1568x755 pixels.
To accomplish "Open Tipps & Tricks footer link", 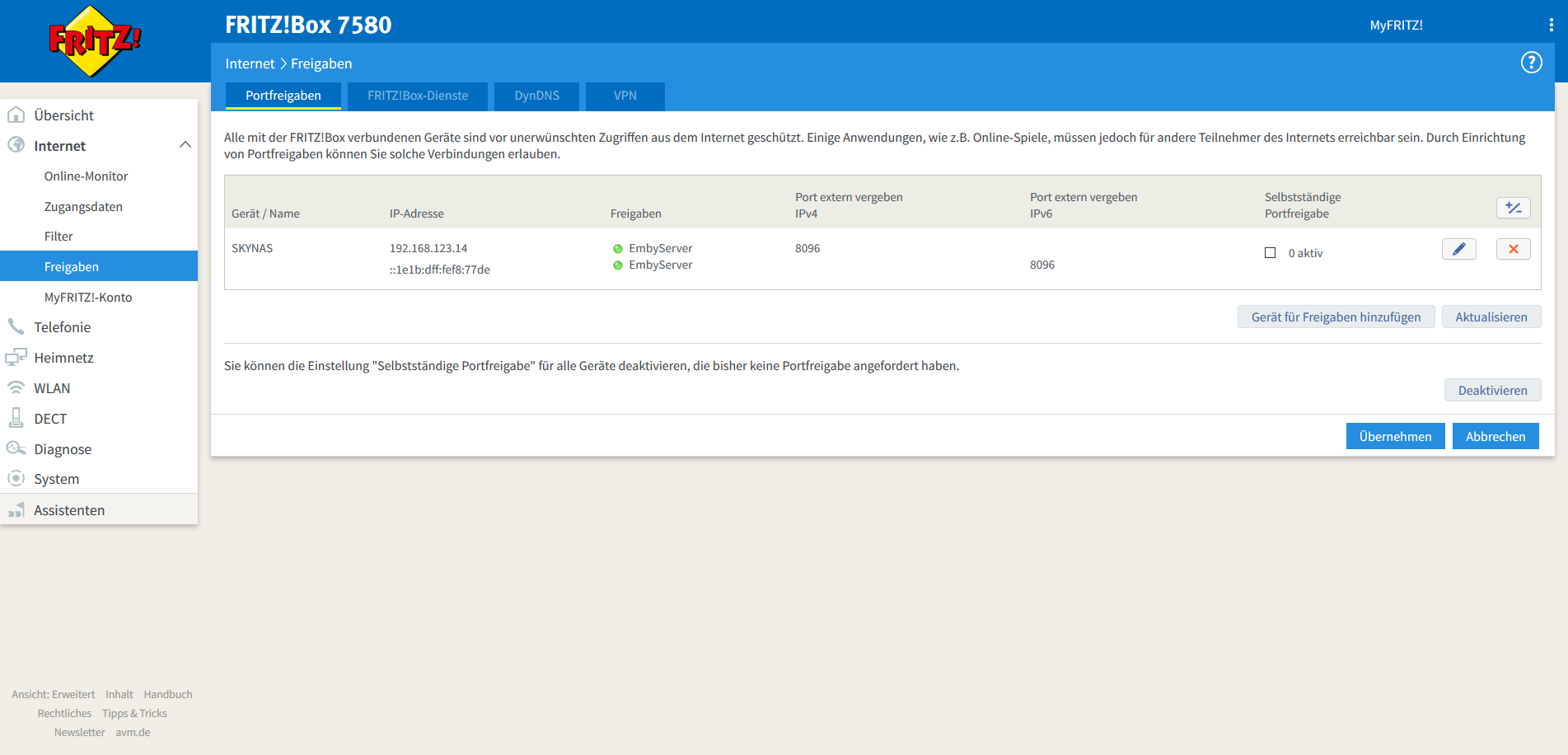I will [134, 714].
